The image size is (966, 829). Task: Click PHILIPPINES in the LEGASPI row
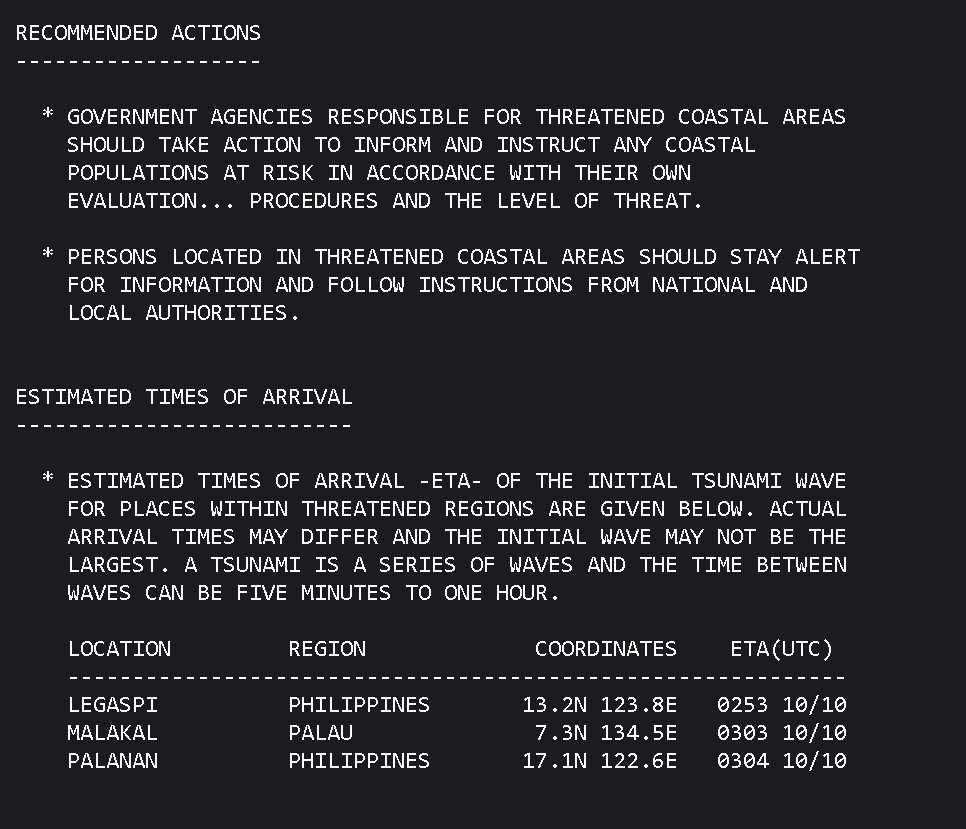point(359,705)
